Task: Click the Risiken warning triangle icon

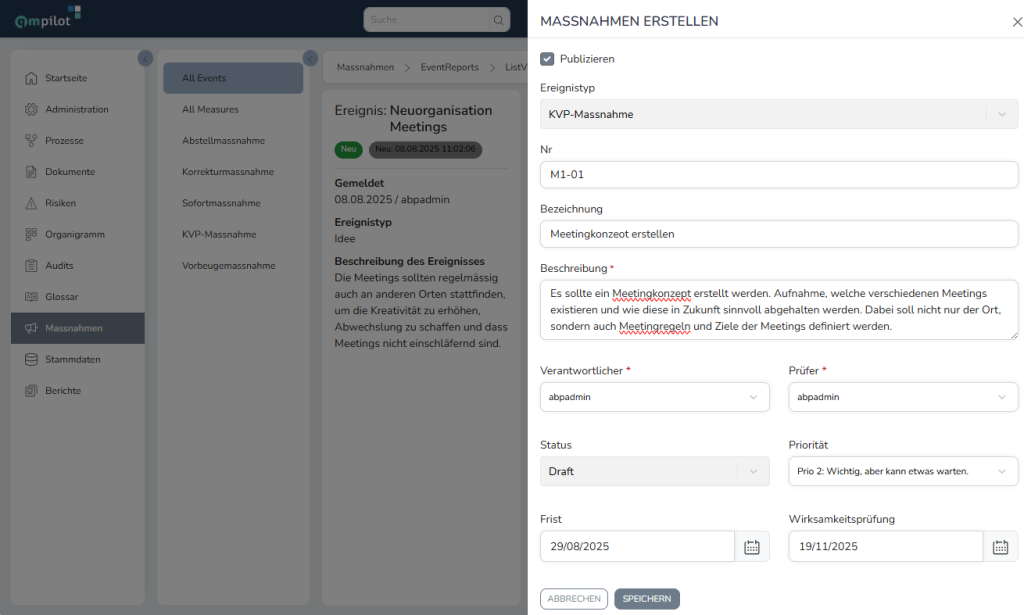Action: pos(31,203)
